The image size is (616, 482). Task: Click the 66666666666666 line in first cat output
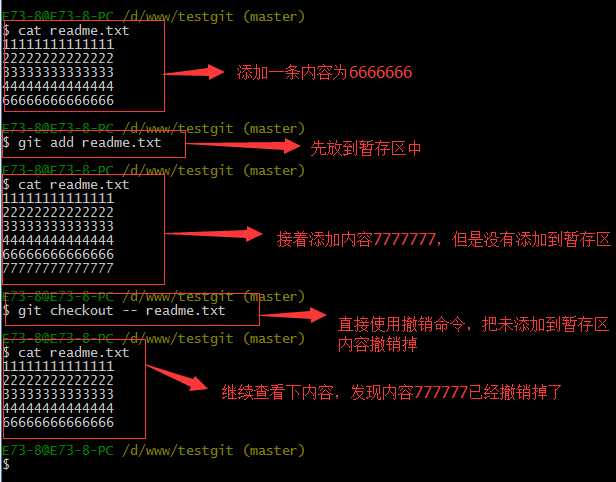click(58, 100)
